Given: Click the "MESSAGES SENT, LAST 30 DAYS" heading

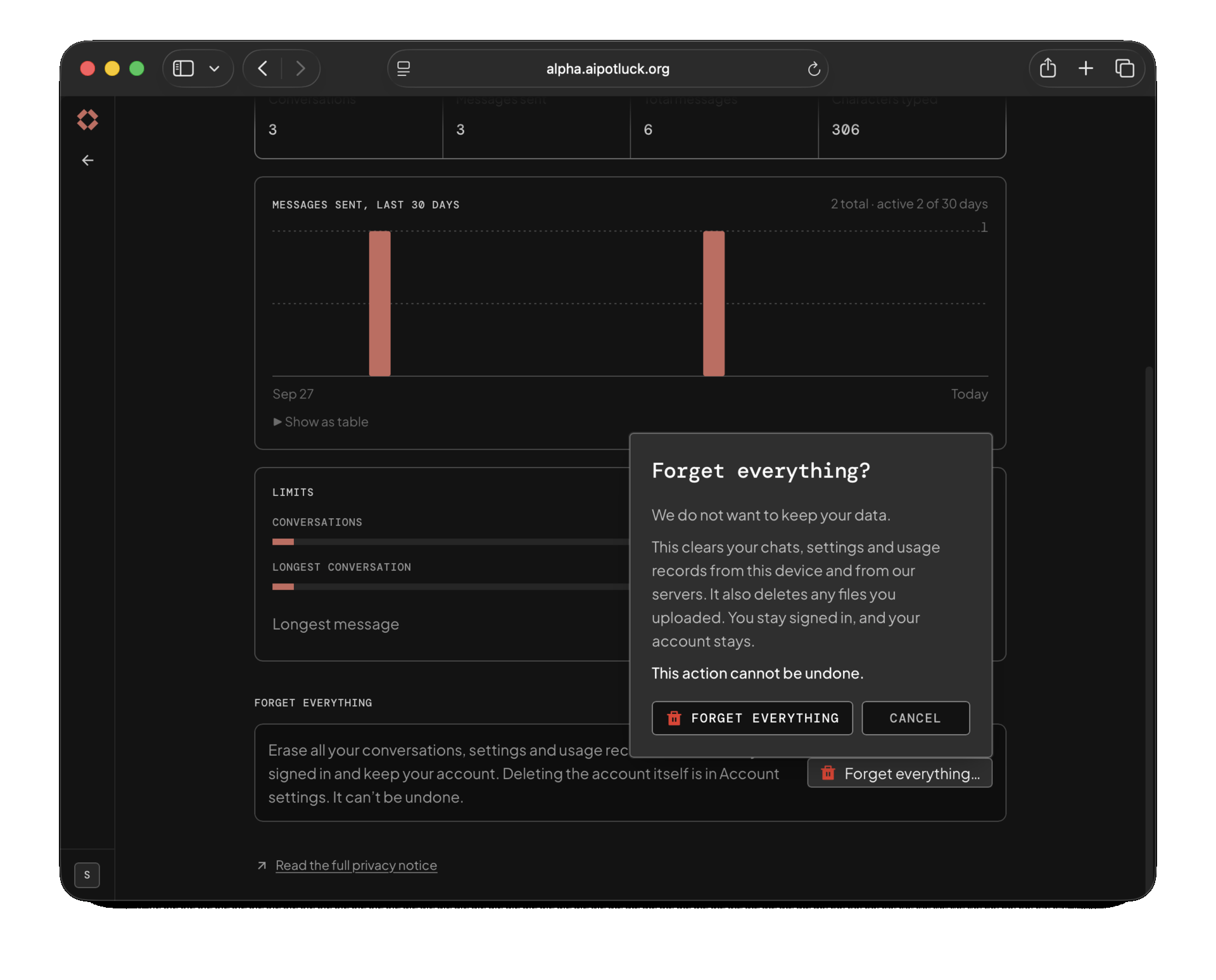Looking at the screenshot, I should (x=365, y=205).
